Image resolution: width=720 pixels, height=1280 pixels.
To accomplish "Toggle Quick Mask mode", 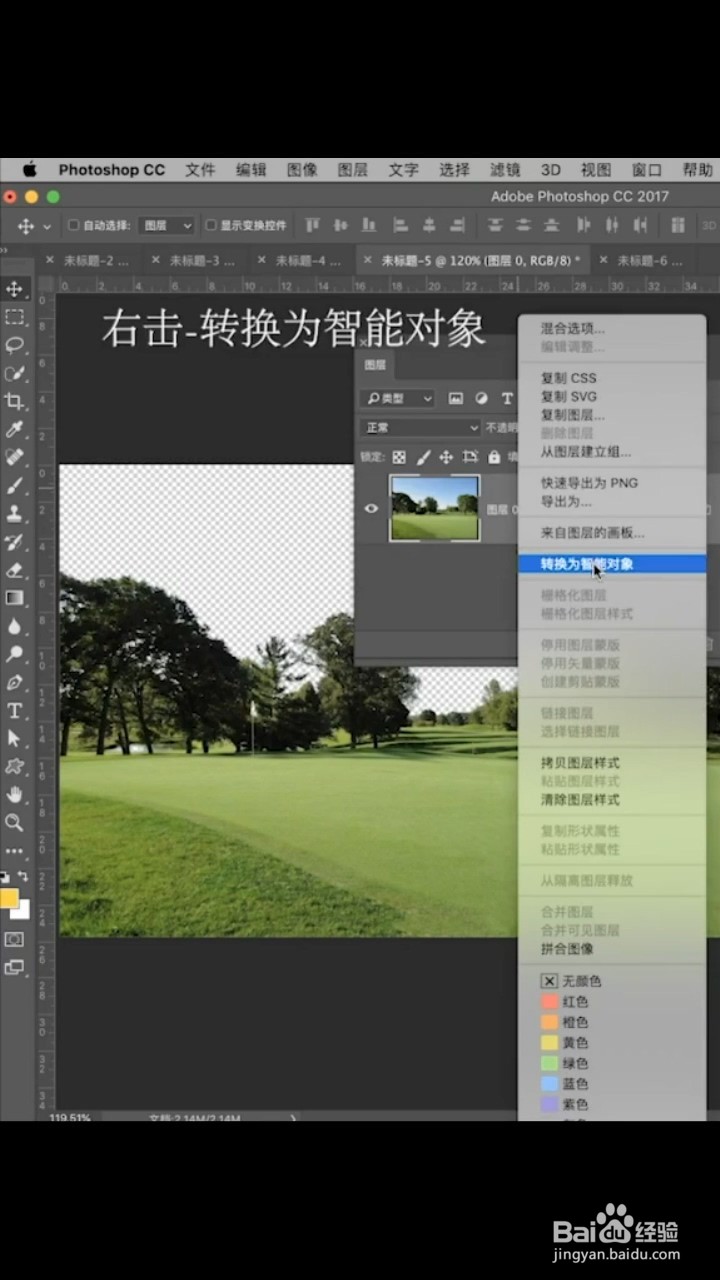I will click(14, 940).
